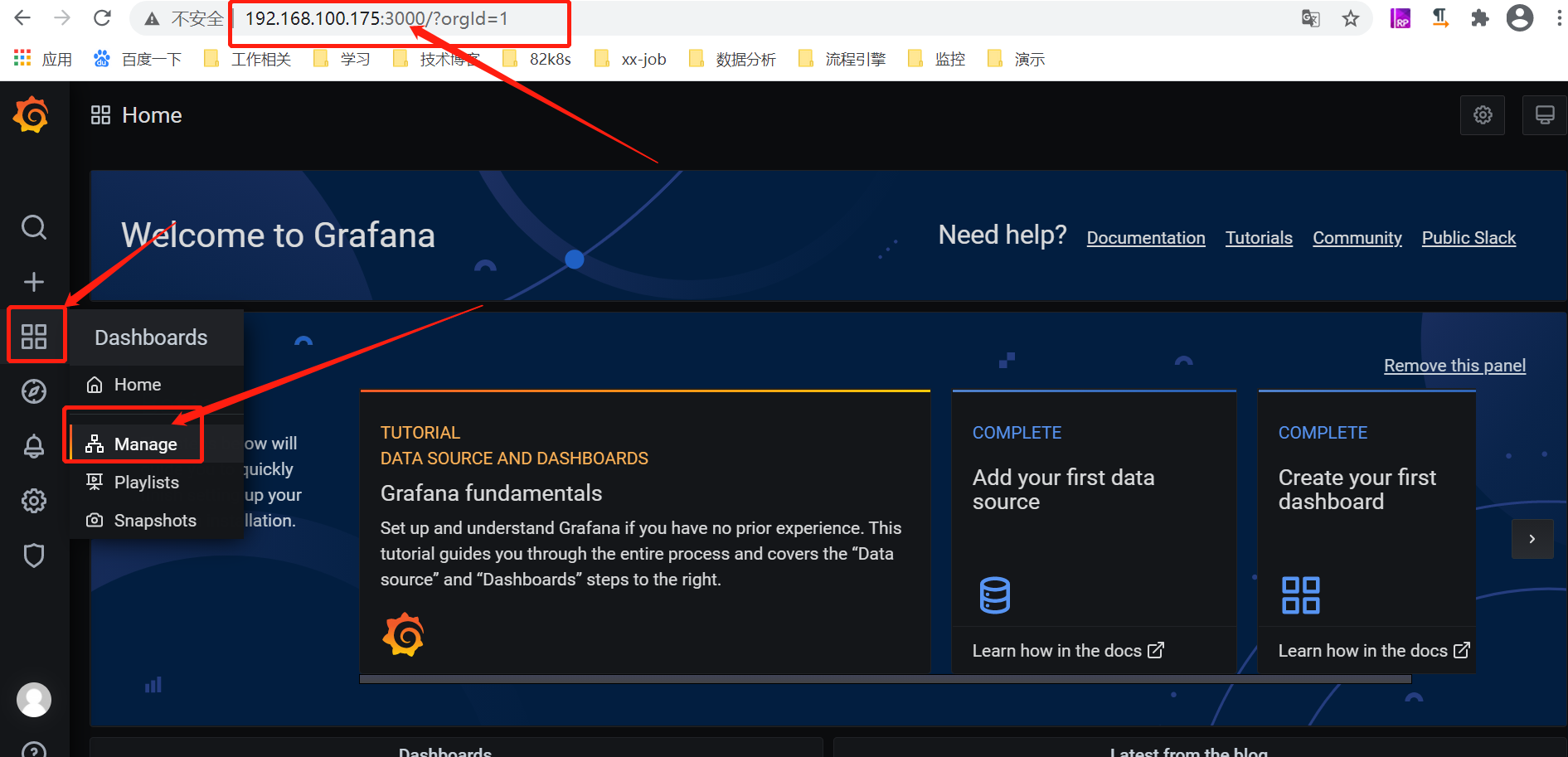The height and width of the screenshot is (757, 1568).
Task: Open the Tutorials link
Action: 1259,238
